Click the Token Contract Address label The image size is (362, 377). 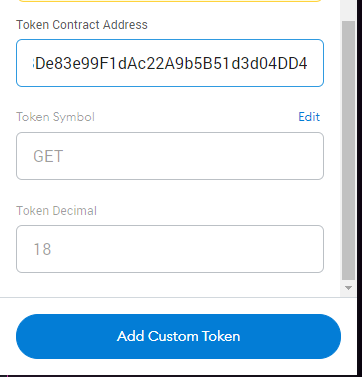(x=82, y=25)
